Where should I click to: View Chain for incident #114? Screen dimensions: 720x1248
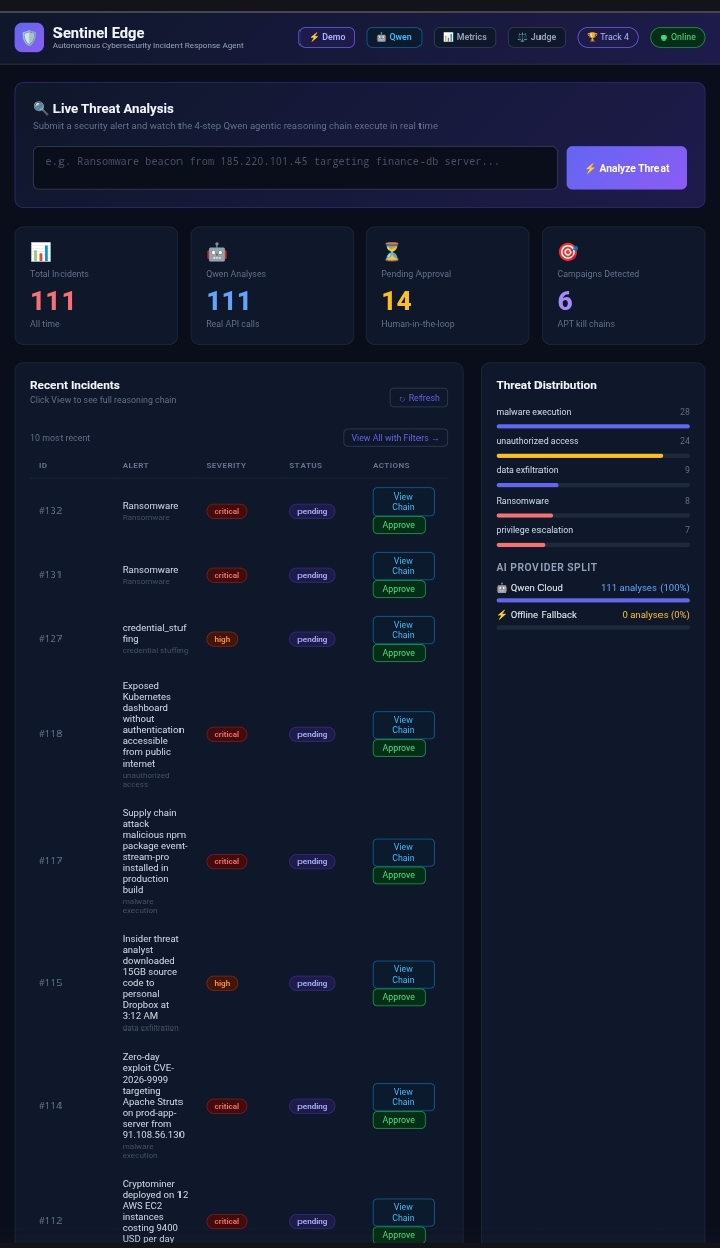pos(403,1096)
